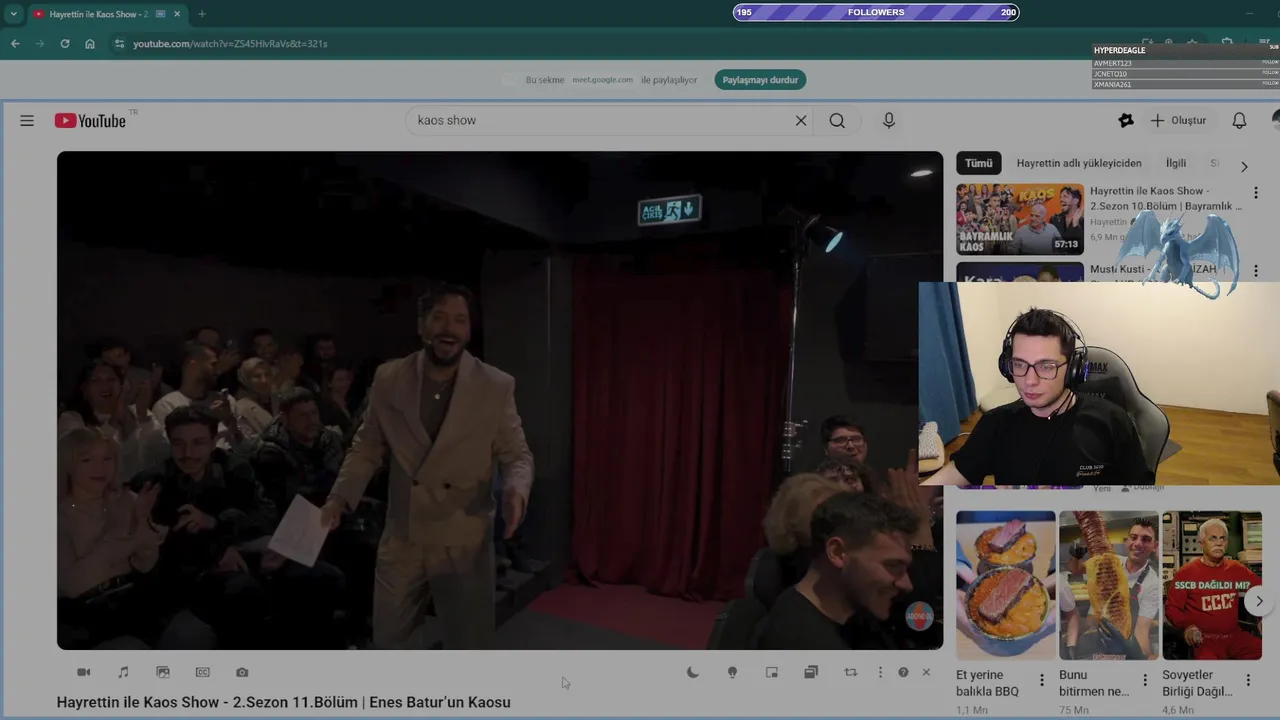Click the main video player frame
This screenshot has height=720, width=1280.
click(500, 400)
